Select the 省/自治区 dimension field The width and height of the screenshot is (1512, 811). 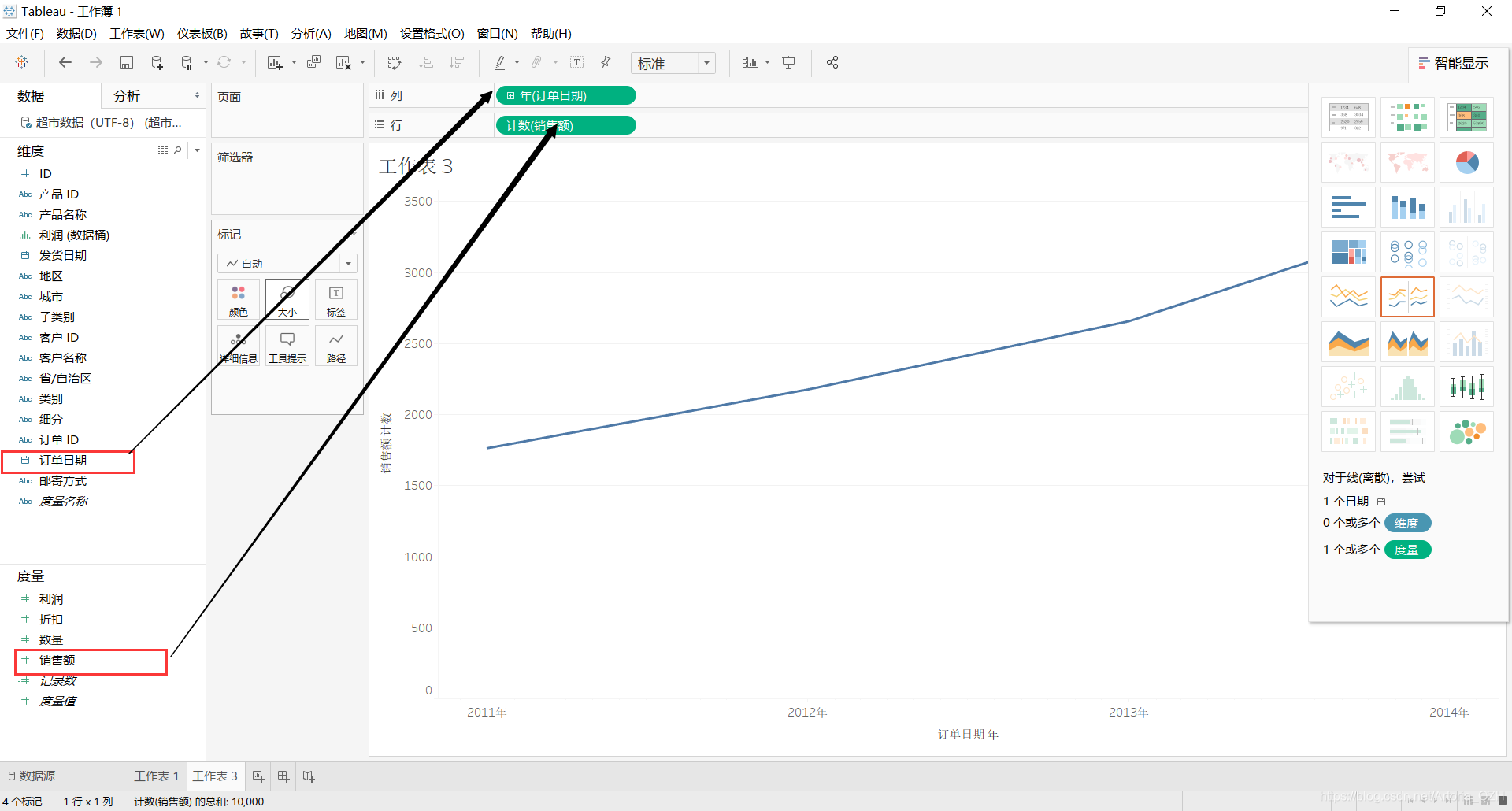click(x=65, y=379)
